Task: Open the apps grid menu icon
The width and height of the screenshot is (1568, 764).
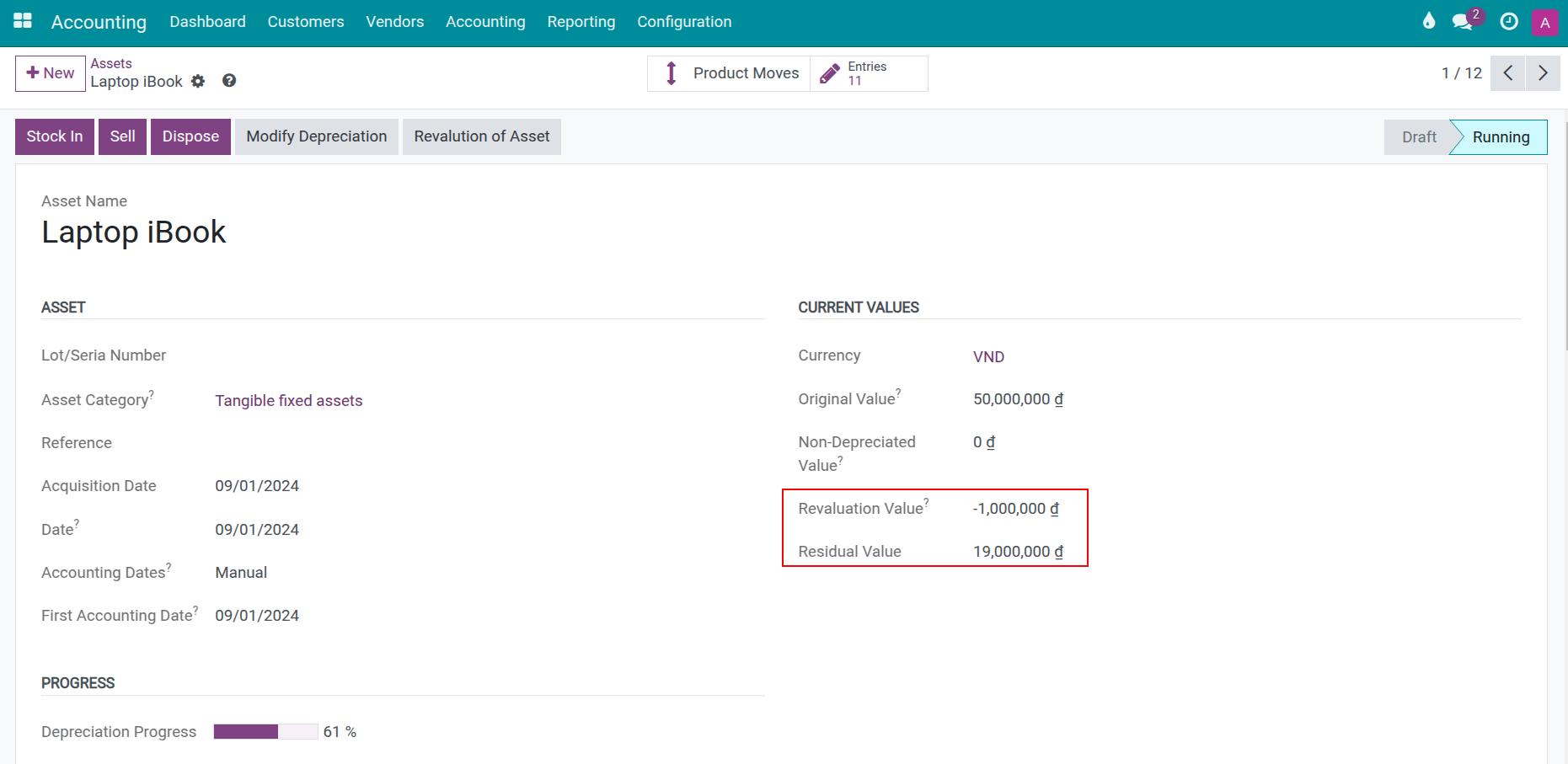Action: [x=23, y=21]
